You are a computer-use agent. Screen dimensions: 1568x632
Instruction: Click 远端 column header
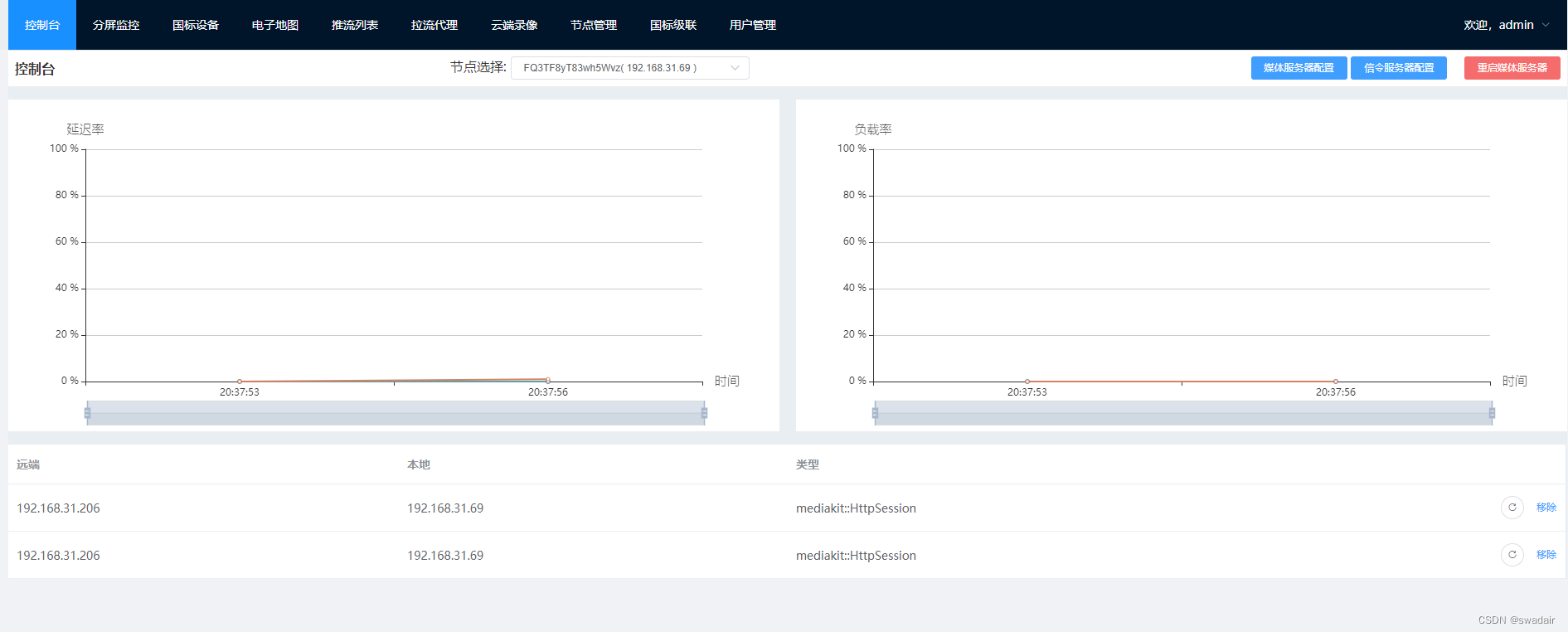[28, 464]
